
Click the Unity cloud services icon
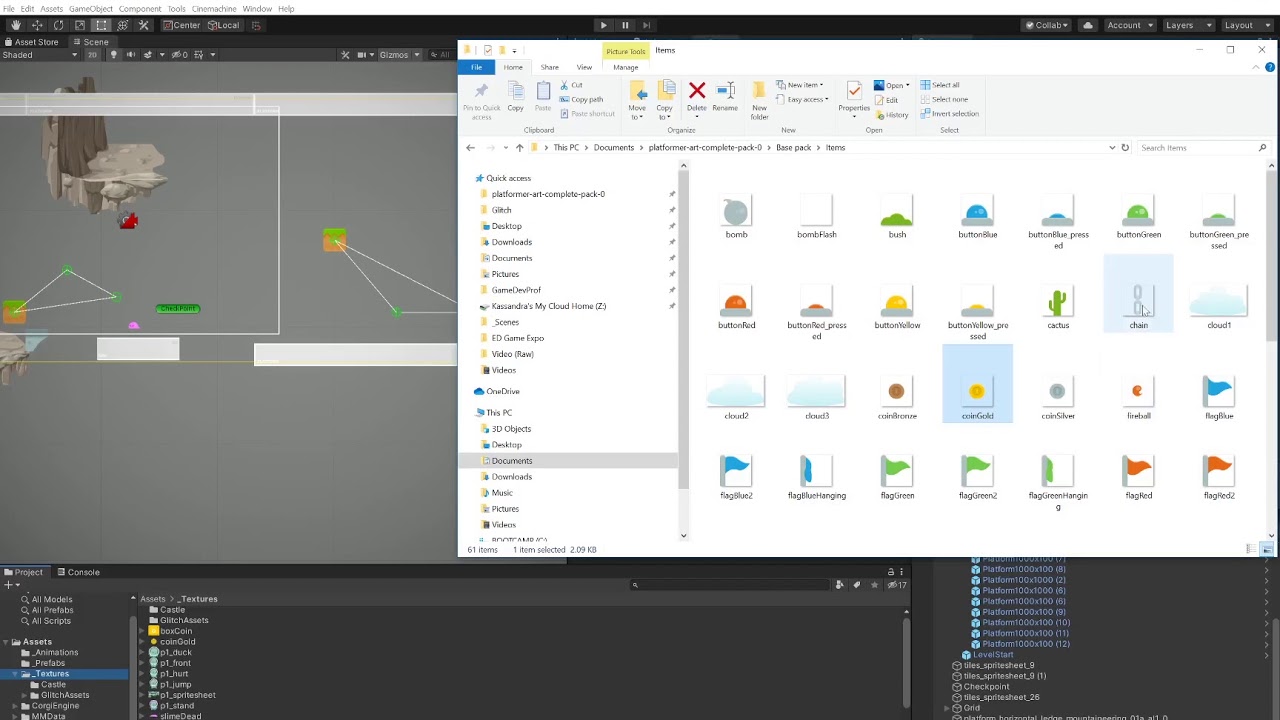point(1088,25)
